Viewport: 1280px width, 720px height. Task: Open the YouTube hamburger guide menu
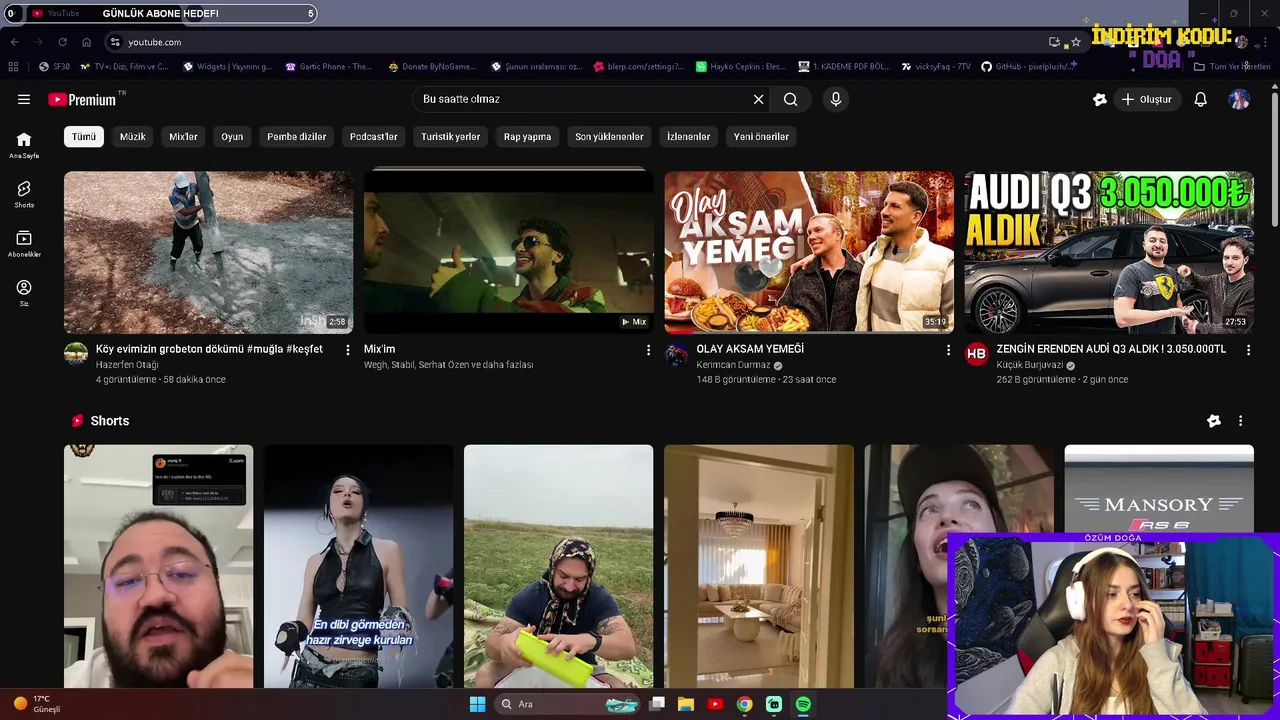24,99
